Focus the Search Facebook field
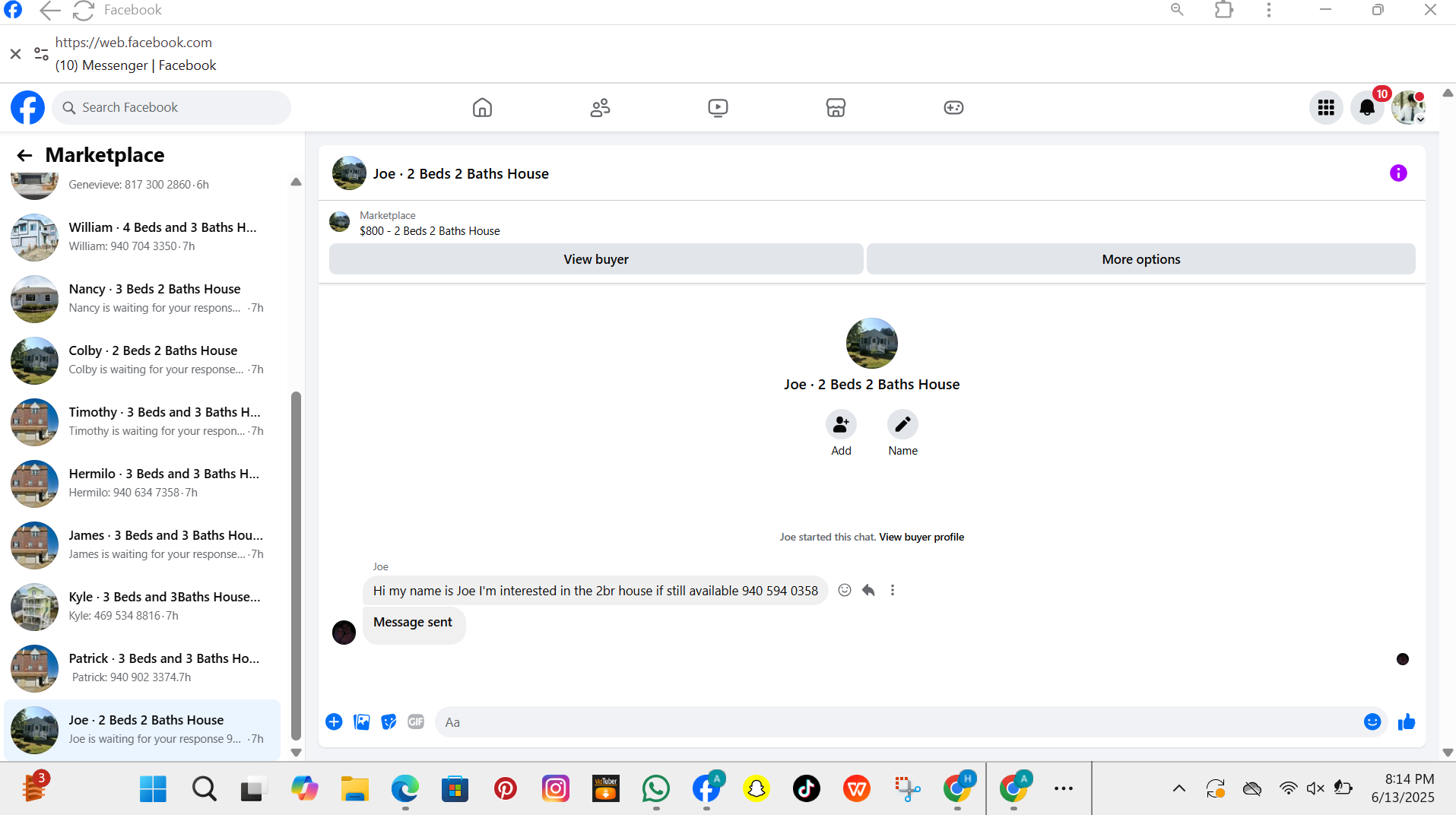1456x815 pixels. [x=172, y=107]
